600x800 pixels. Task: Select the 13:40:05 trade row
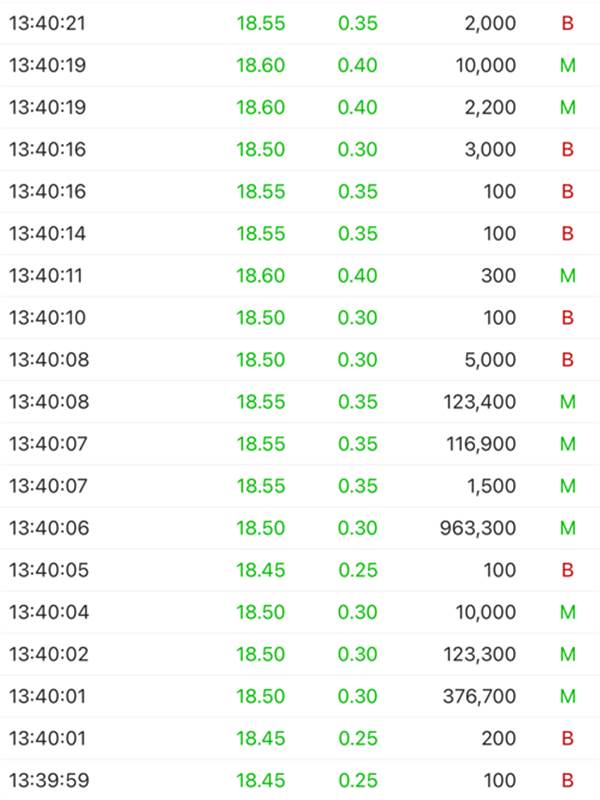(300, 569)
